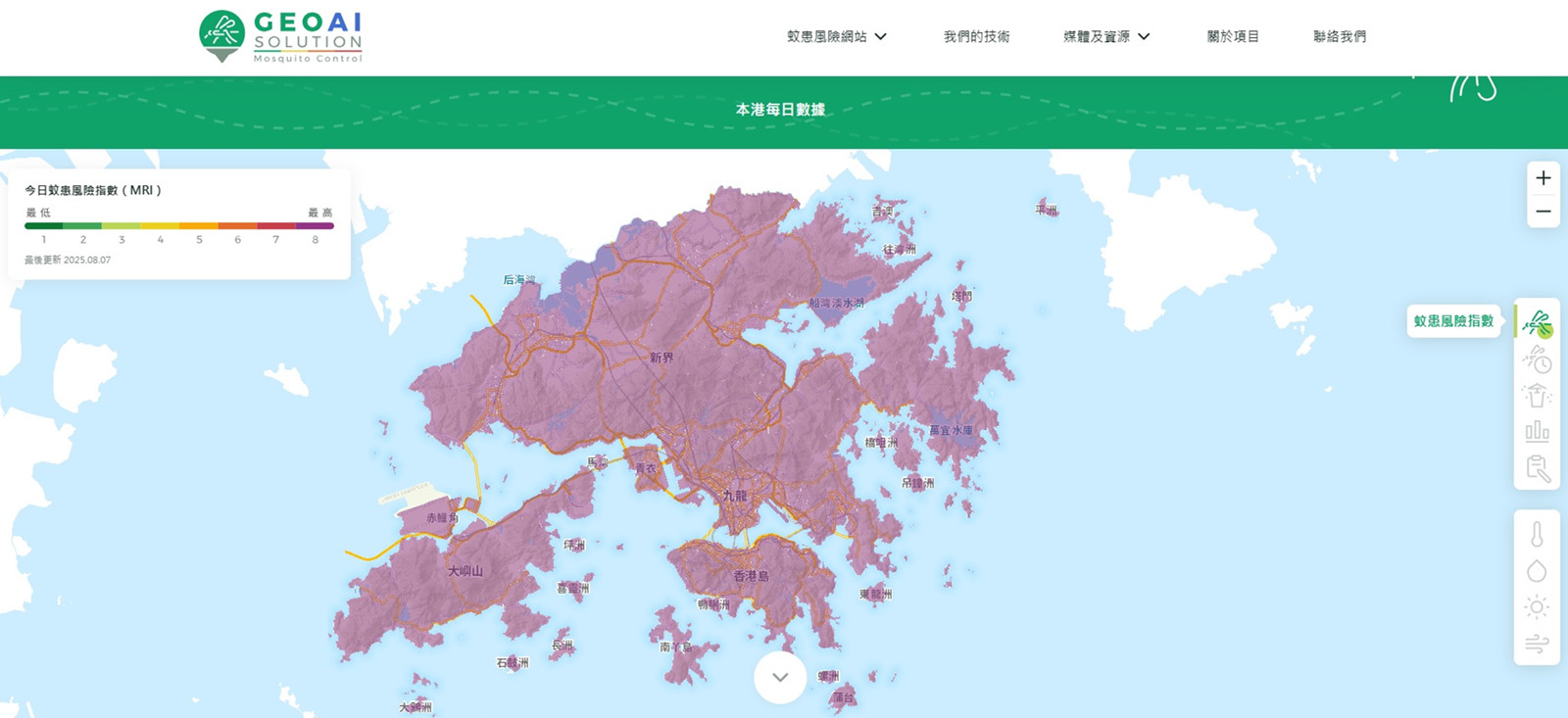Select the mosquito risk index layer icon
1568x718 pixels.
[1537, 322]
